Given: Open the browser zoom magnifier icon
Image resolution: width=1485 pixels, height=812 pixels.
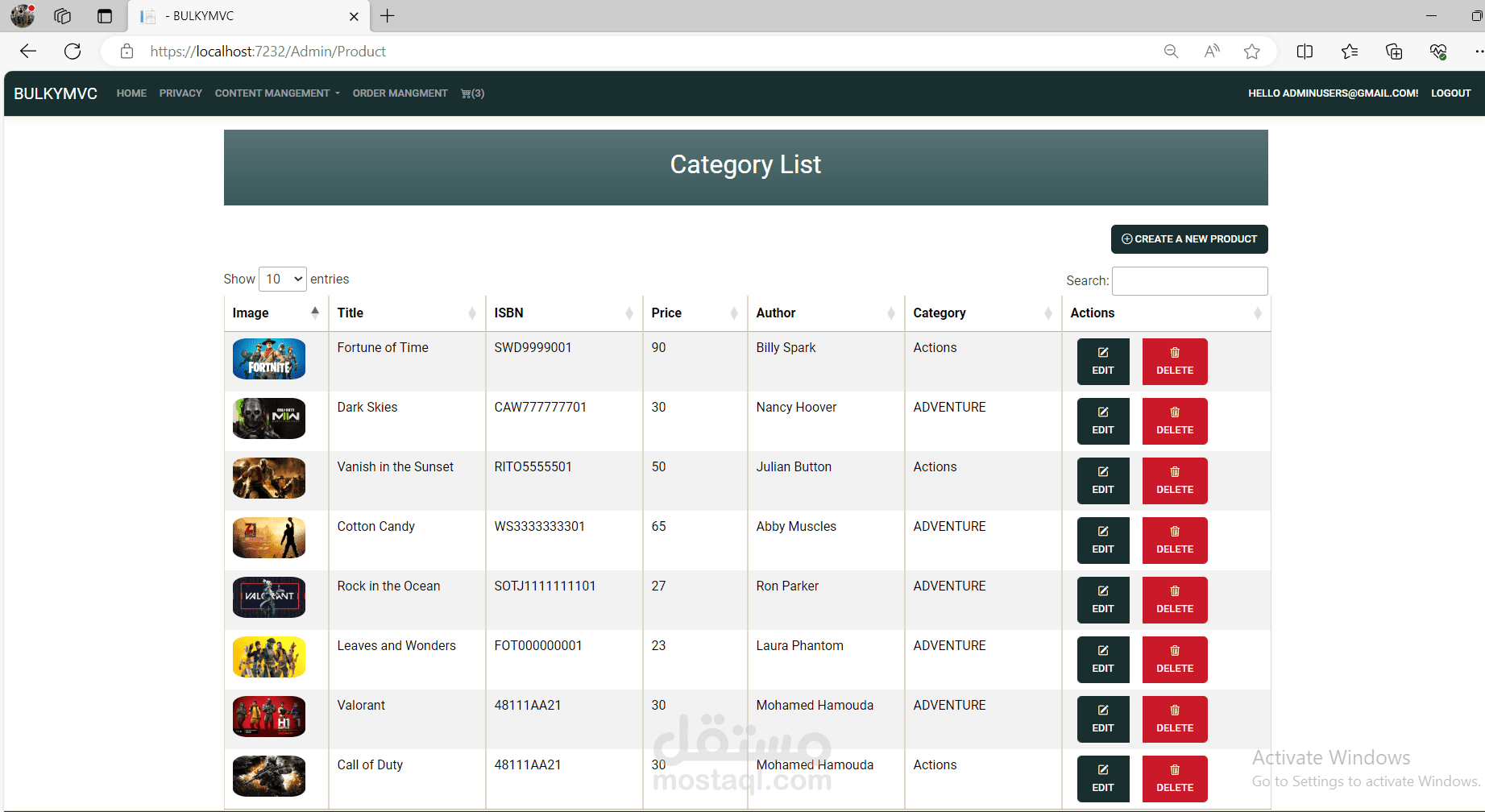Looking at the screenshot, I should 1171,52.
